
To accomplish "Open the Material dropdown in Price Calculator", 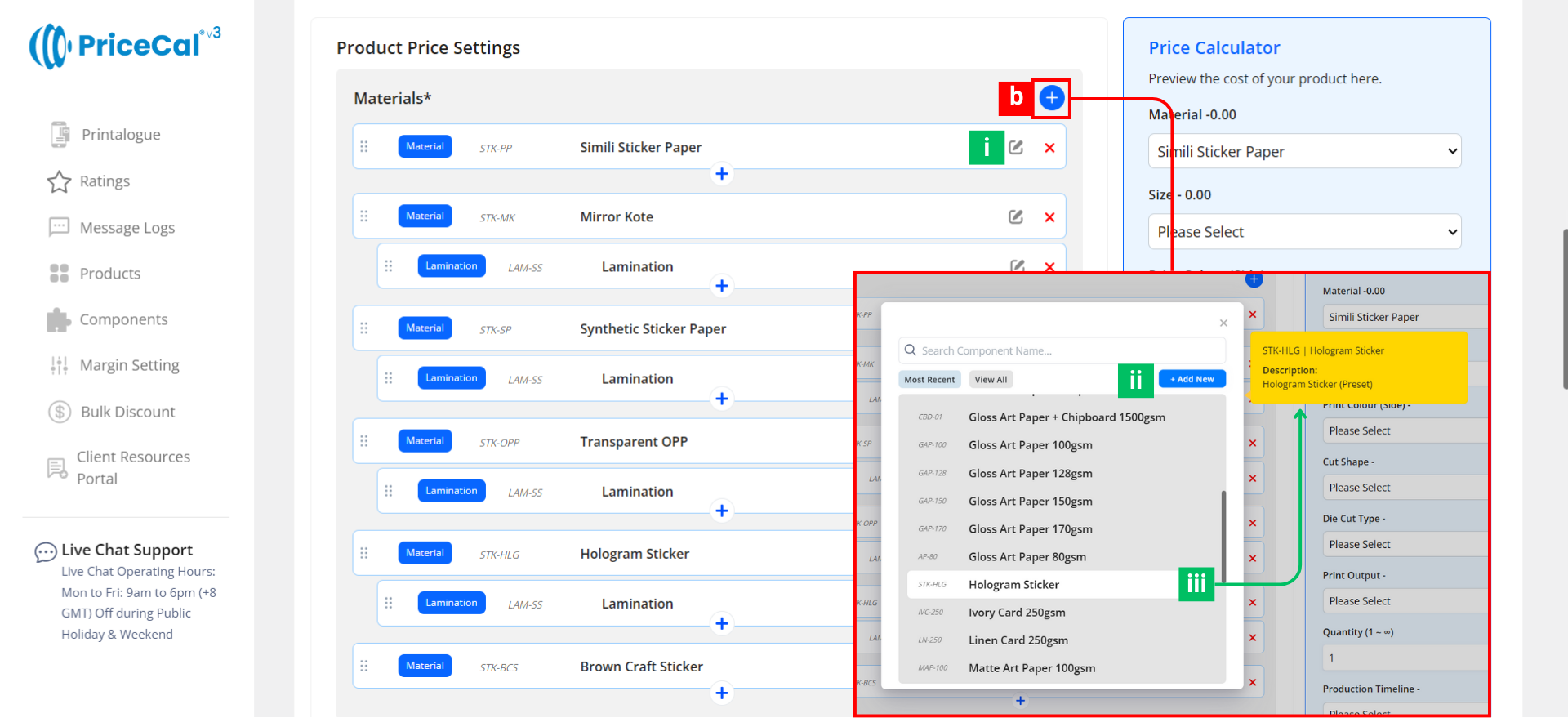I will coord(1304,152).
